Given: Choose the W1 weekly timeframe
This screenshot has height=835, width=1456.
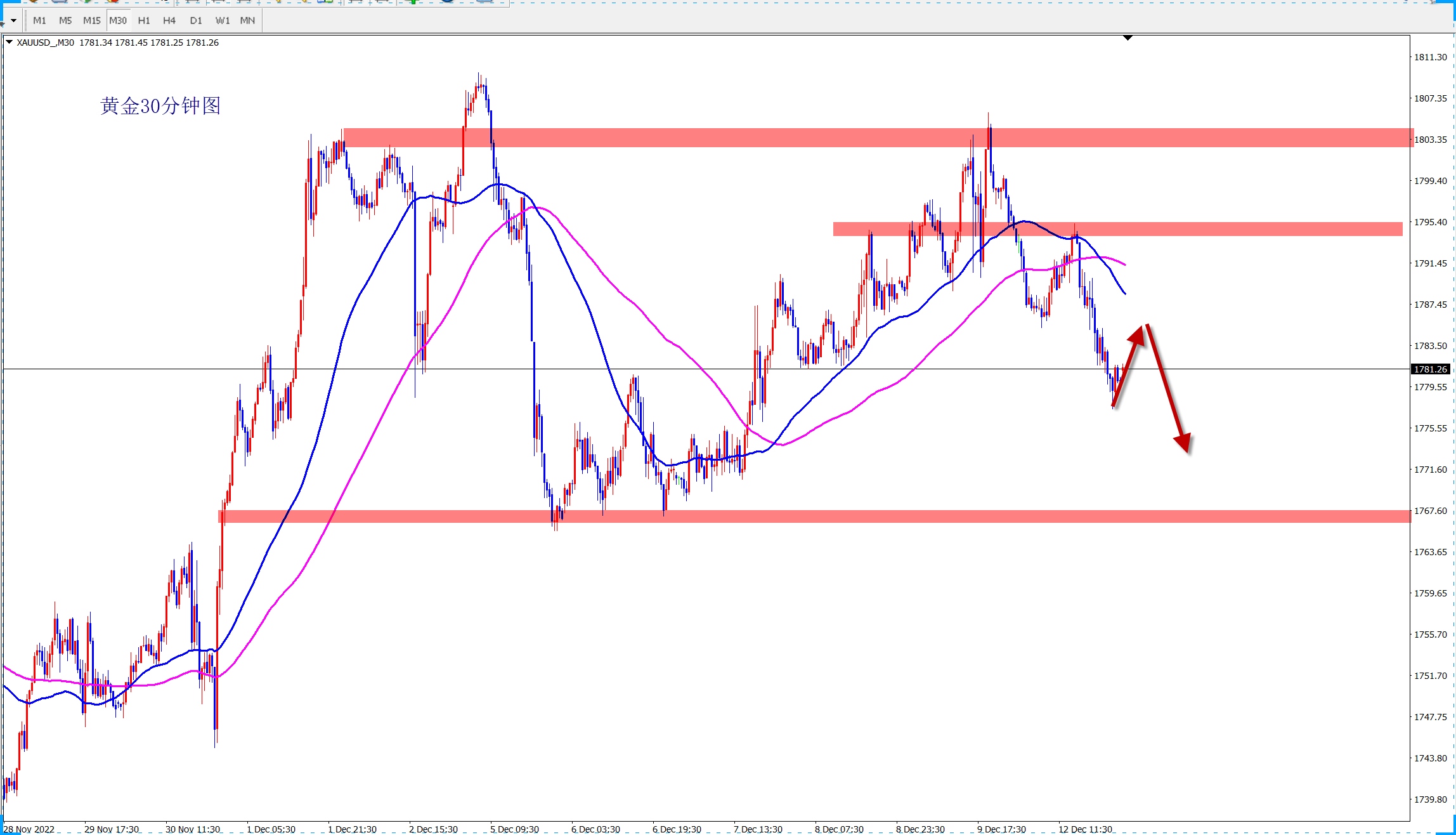Looking at the screenshot, I should click(x=223, y=20).
